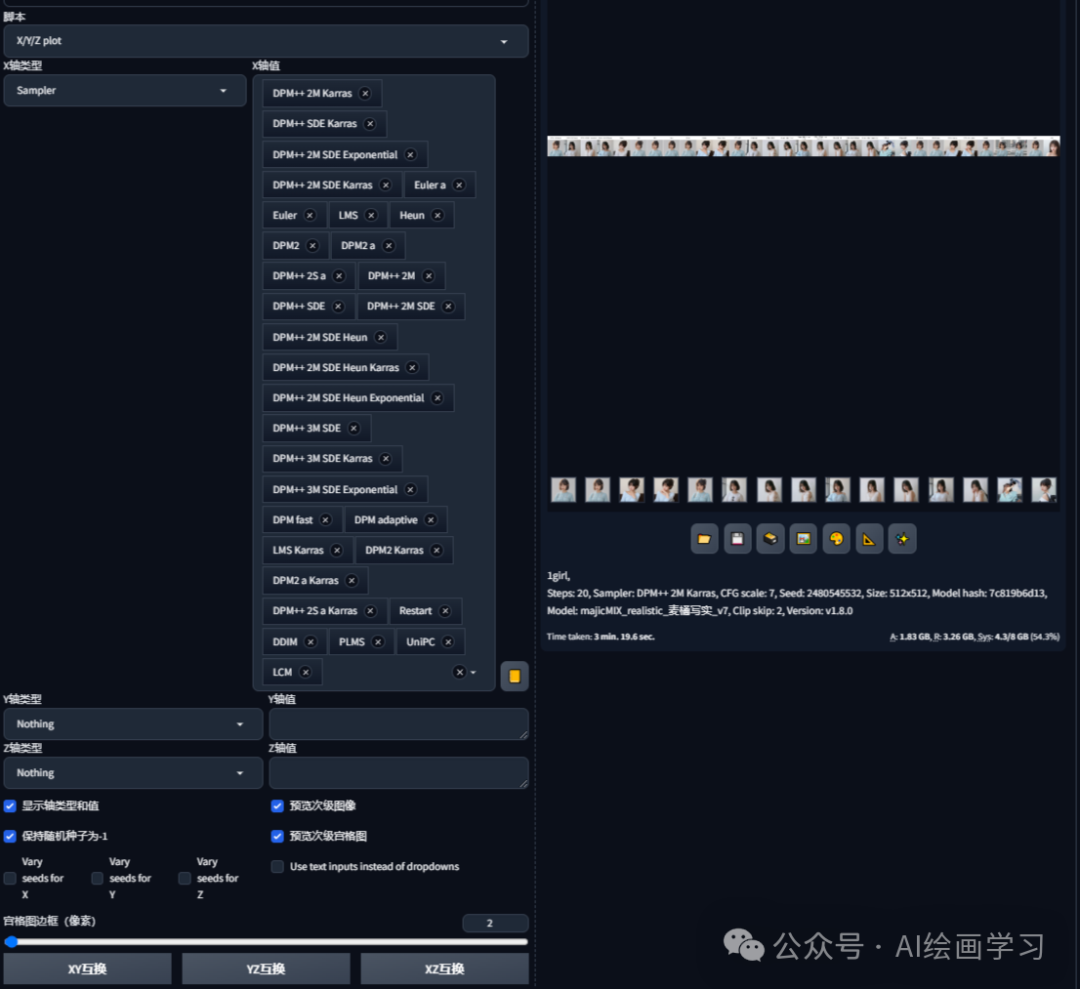Select the first thumbnail in the preview strip
This screenshot has width=1080, height=989.
tap(563, 489)
